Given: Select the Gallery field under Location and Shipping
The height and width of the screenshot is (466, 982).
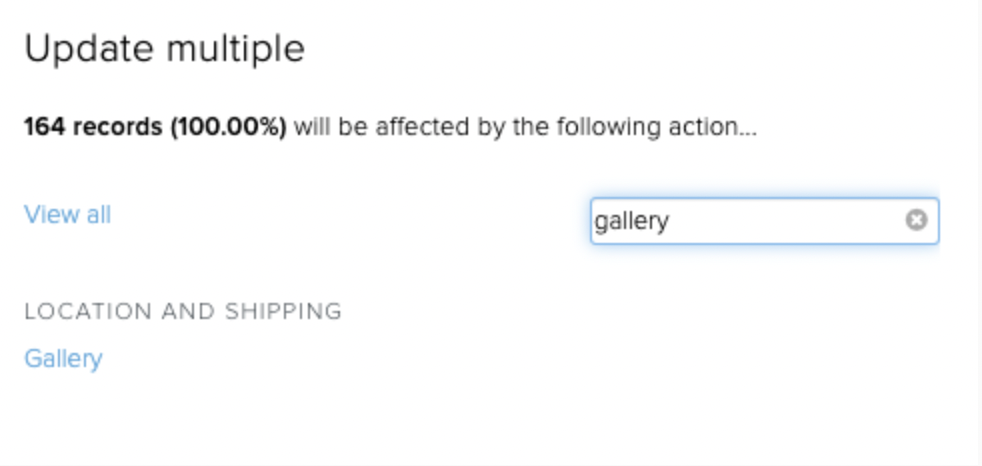Looking at the screenshot, I should click(x=63, y=359).
